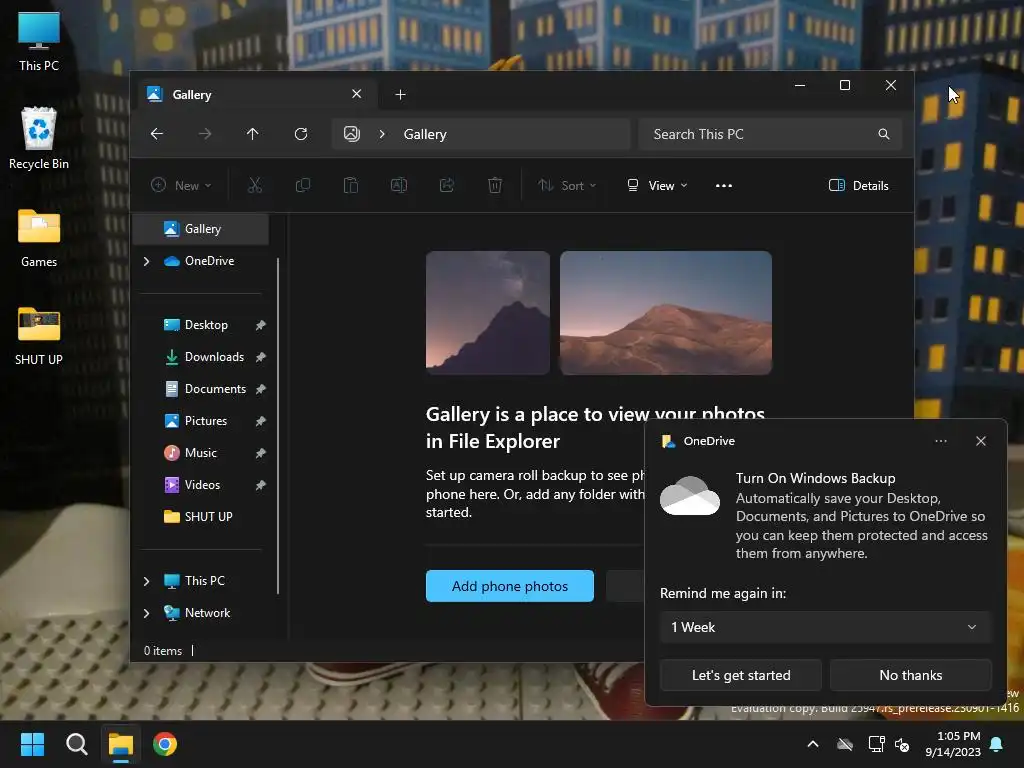The height and width of the screenshot is (768, 1024).
Task: Open the View dropdown
Action: click(x=657, y=185)
